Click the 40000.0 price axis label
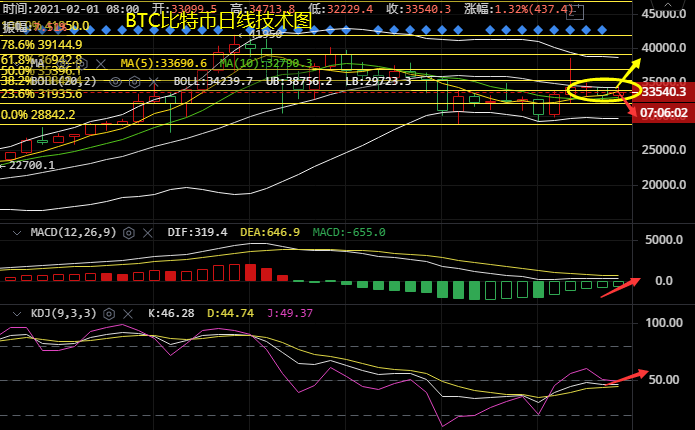The image size is (695, 430). 664,48
